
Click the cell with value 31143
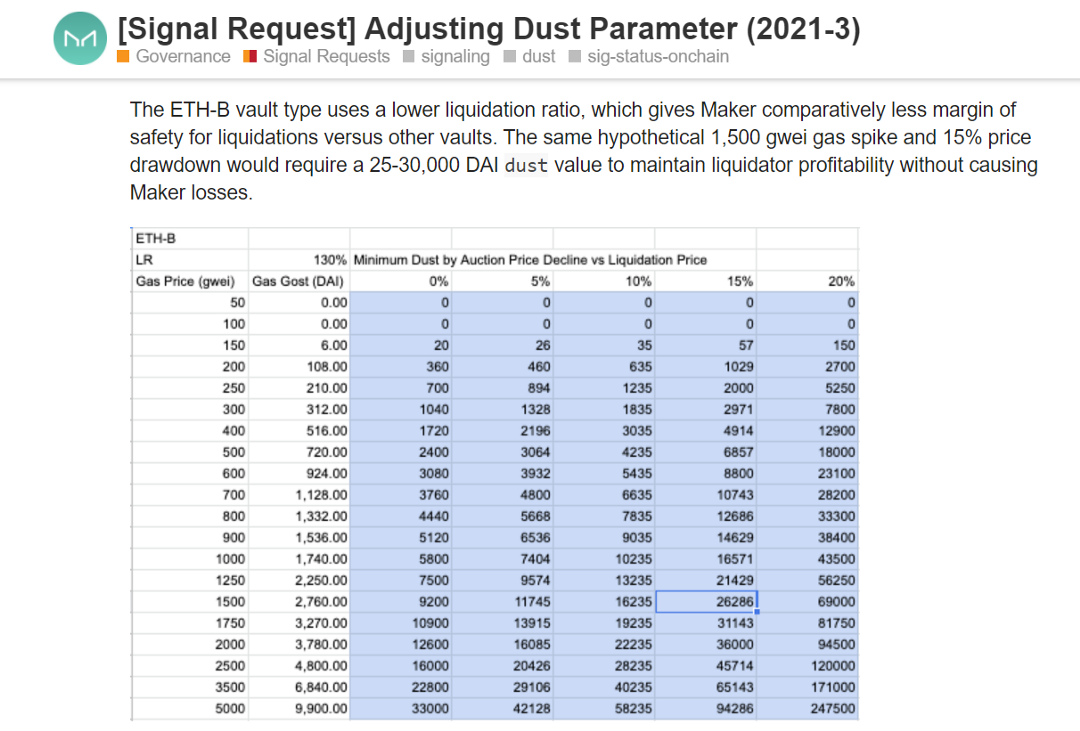(x=706, y=623)
